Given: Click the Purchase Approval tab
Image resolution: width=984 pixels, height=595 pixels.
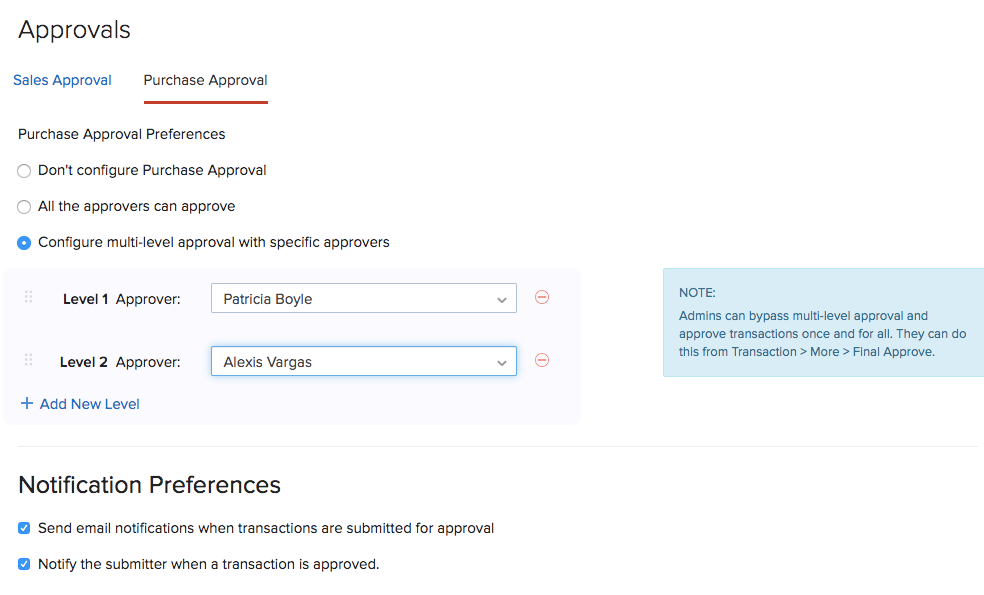Looking at the screenshot, I should 205,80.
